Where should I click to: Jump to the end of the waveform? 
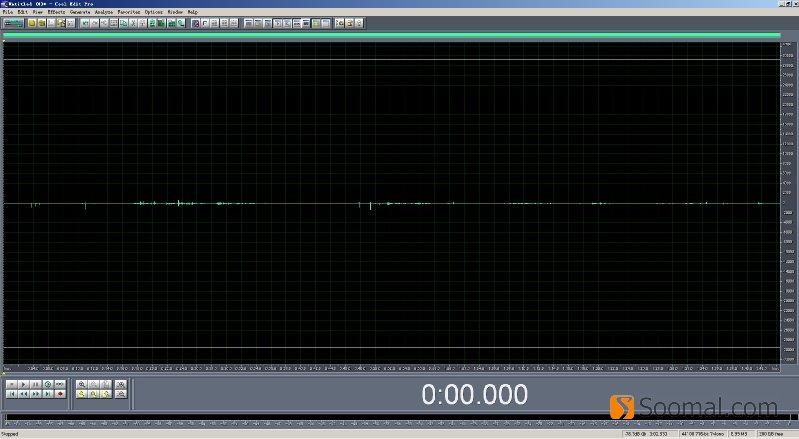[48, 394]
